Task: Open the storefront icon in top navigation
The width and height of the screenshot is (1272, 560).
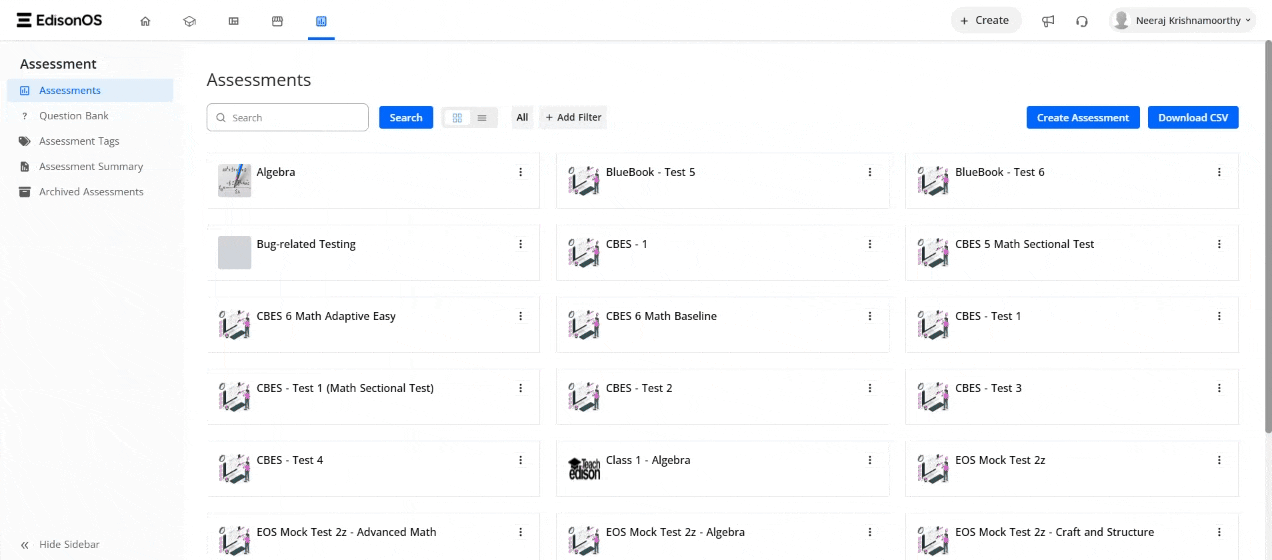Action: 277,21
